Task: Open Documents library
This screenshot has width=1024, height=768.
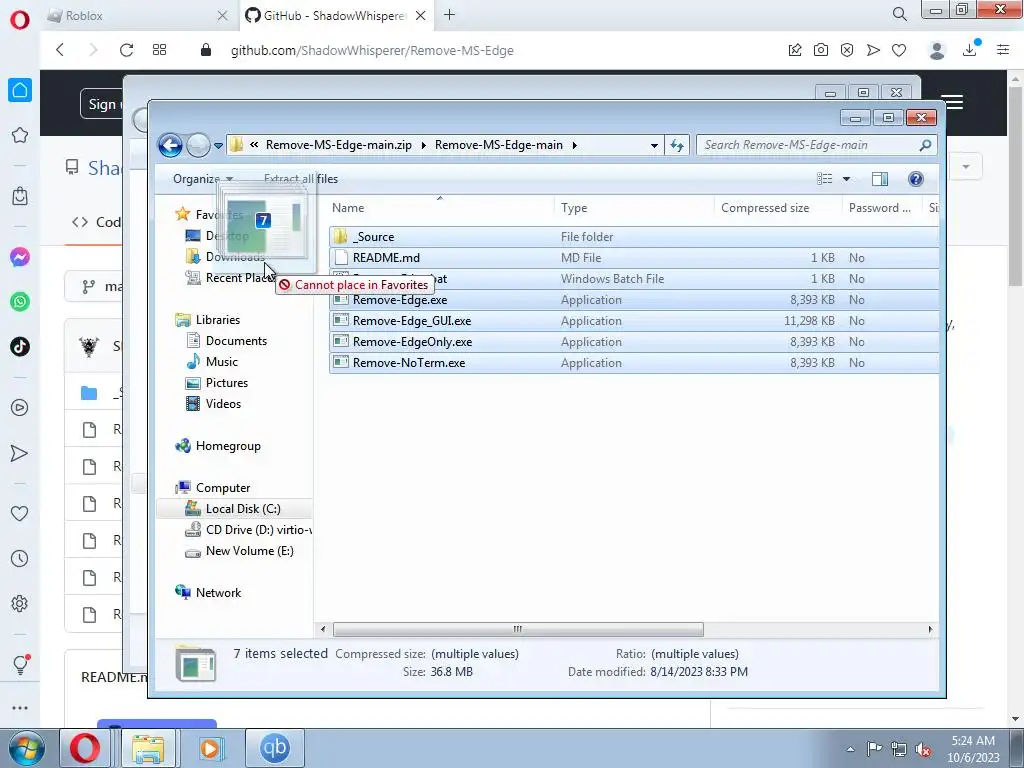Action: coord(236,340)
